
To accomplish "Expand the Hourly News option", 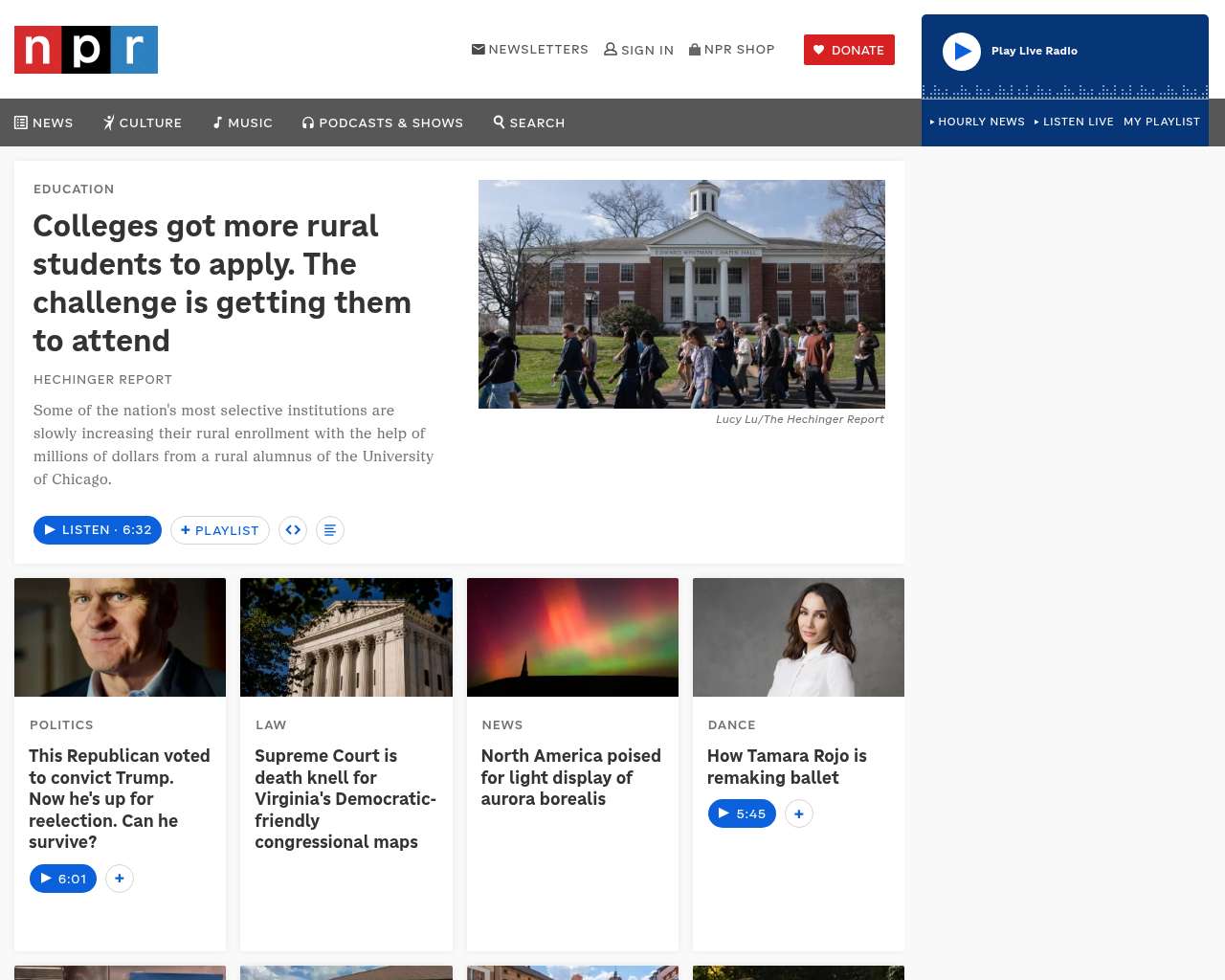I will [977, 122].
